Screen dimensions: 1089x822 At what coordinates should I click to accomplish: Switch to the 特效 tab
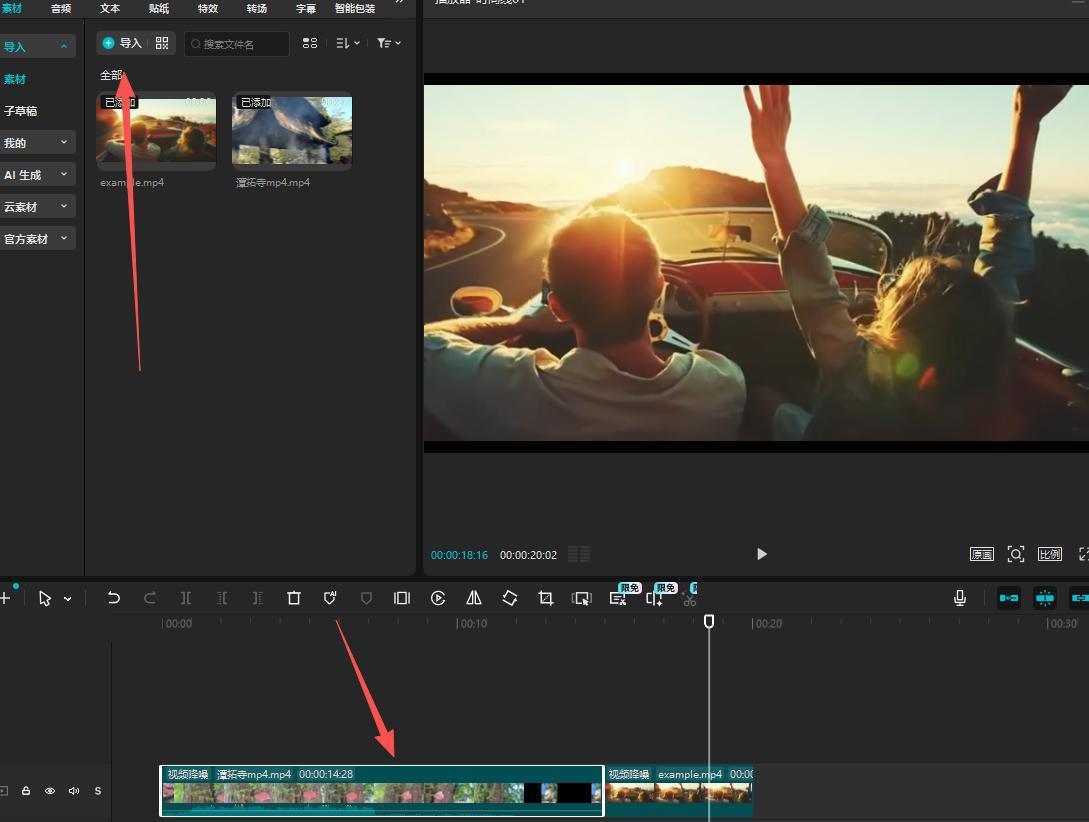[208, 8]
